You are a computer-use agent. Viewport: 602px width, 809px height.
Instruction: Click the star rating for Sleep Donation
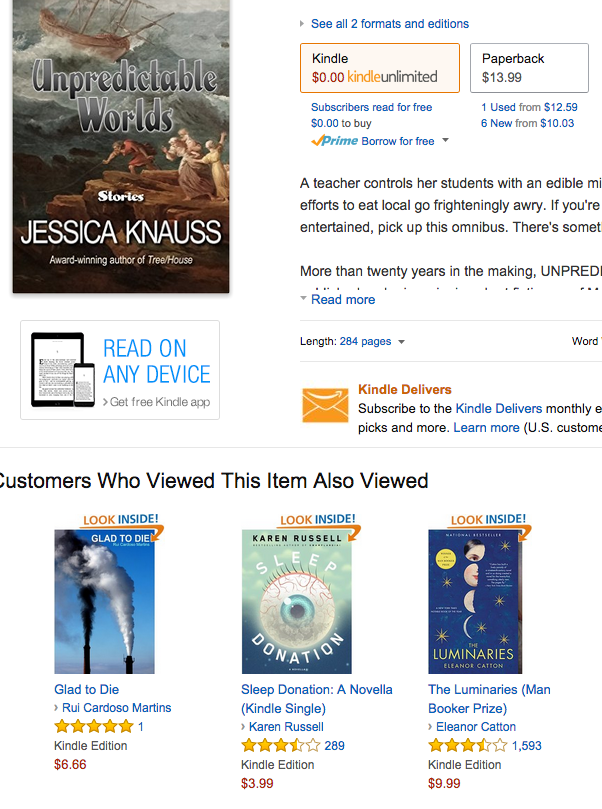coord(281,746)
